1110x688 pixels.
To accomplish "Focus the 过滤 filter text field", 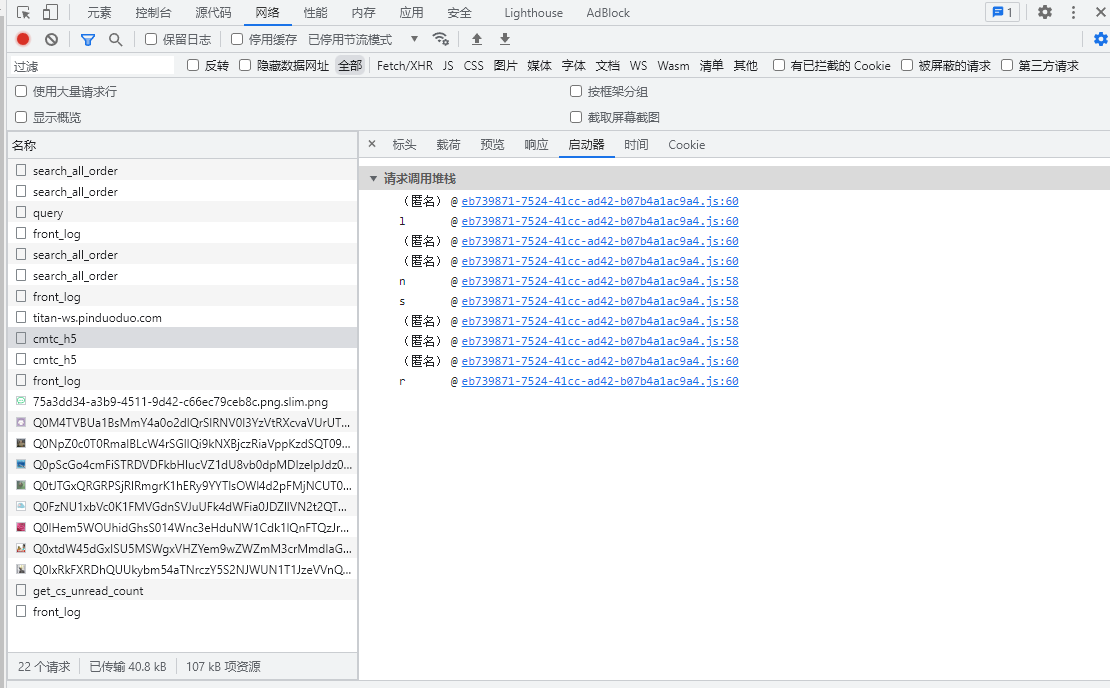I will (x=92, y=66).
